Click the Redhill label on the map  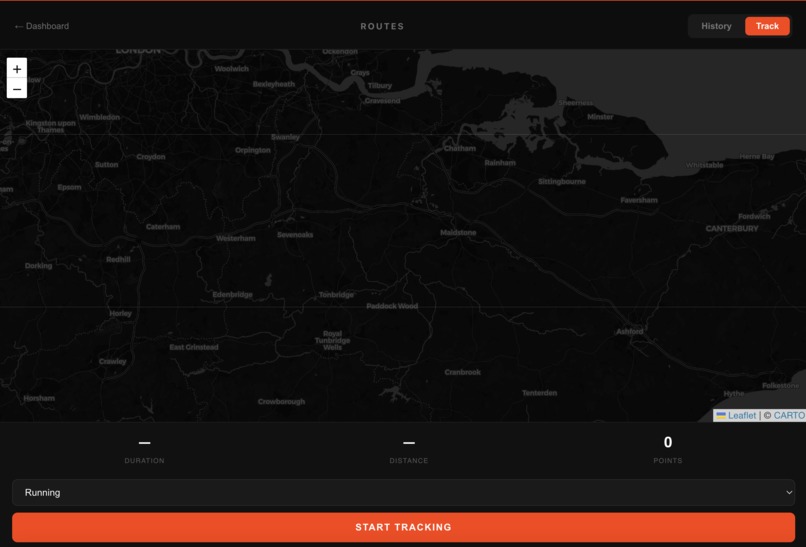click(118, 260)
